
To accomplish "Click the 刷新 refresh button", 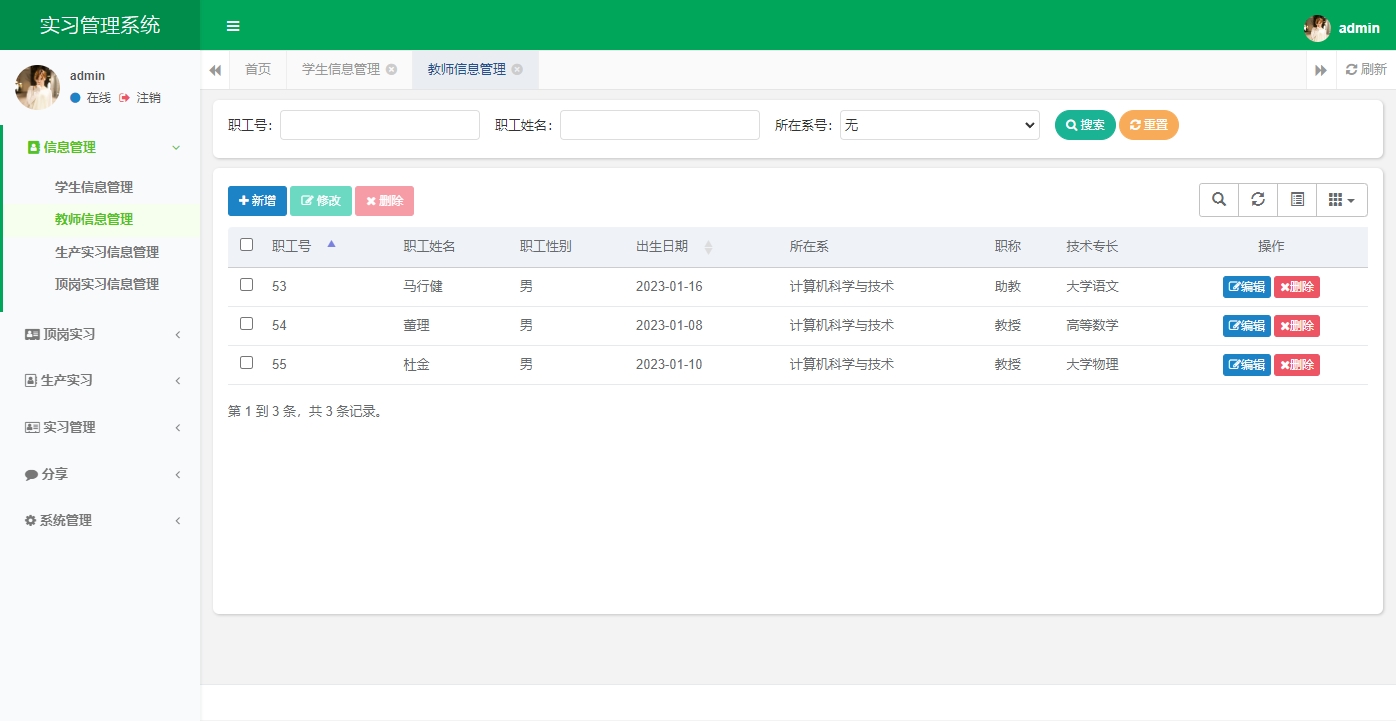I will (1366, 70).
